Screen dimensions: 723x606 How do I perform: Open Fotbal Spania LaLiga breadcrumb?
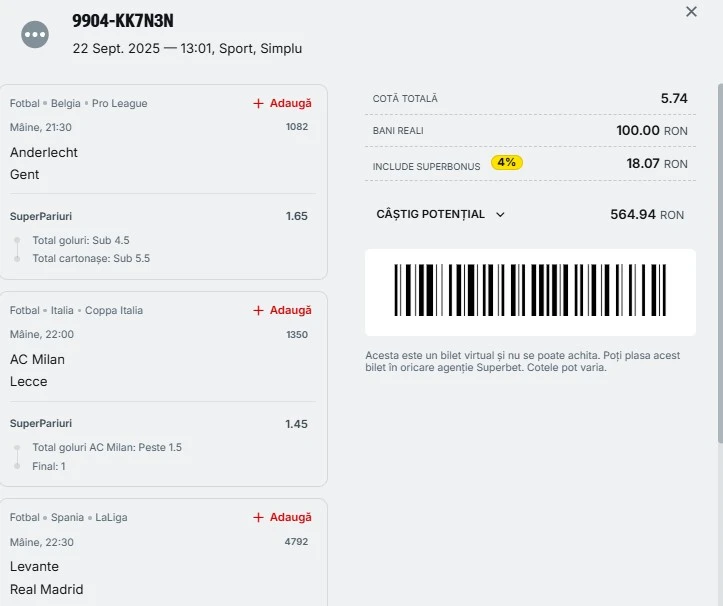point(68,517)
